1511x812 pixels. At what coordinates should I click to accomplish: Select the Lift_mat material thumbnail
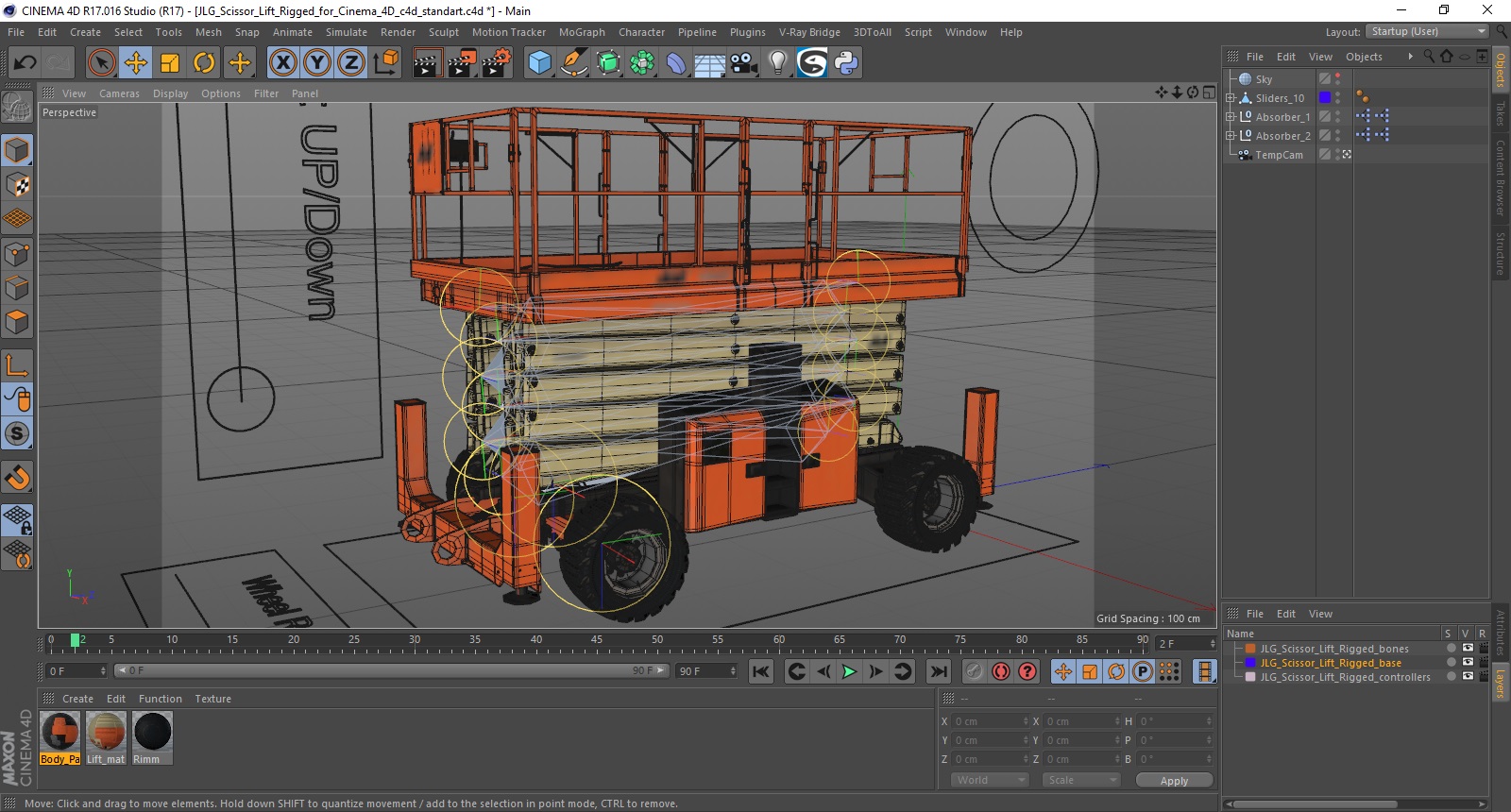coord(106,733)
